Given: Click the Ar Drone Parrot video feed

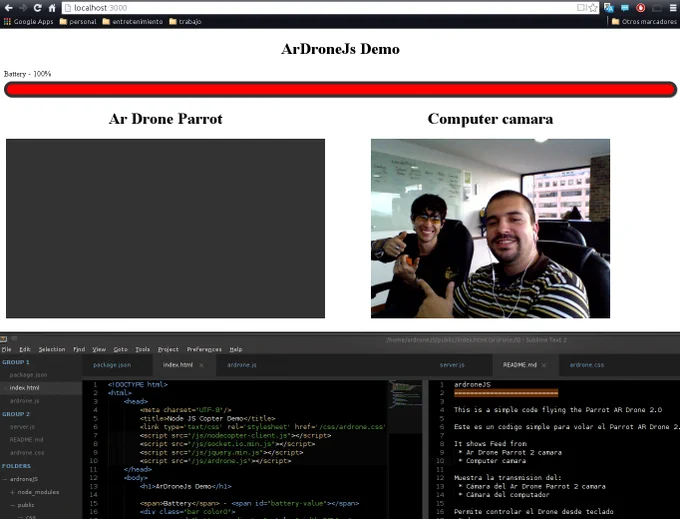Looking at the screenshot, I should tap(165, 228).
